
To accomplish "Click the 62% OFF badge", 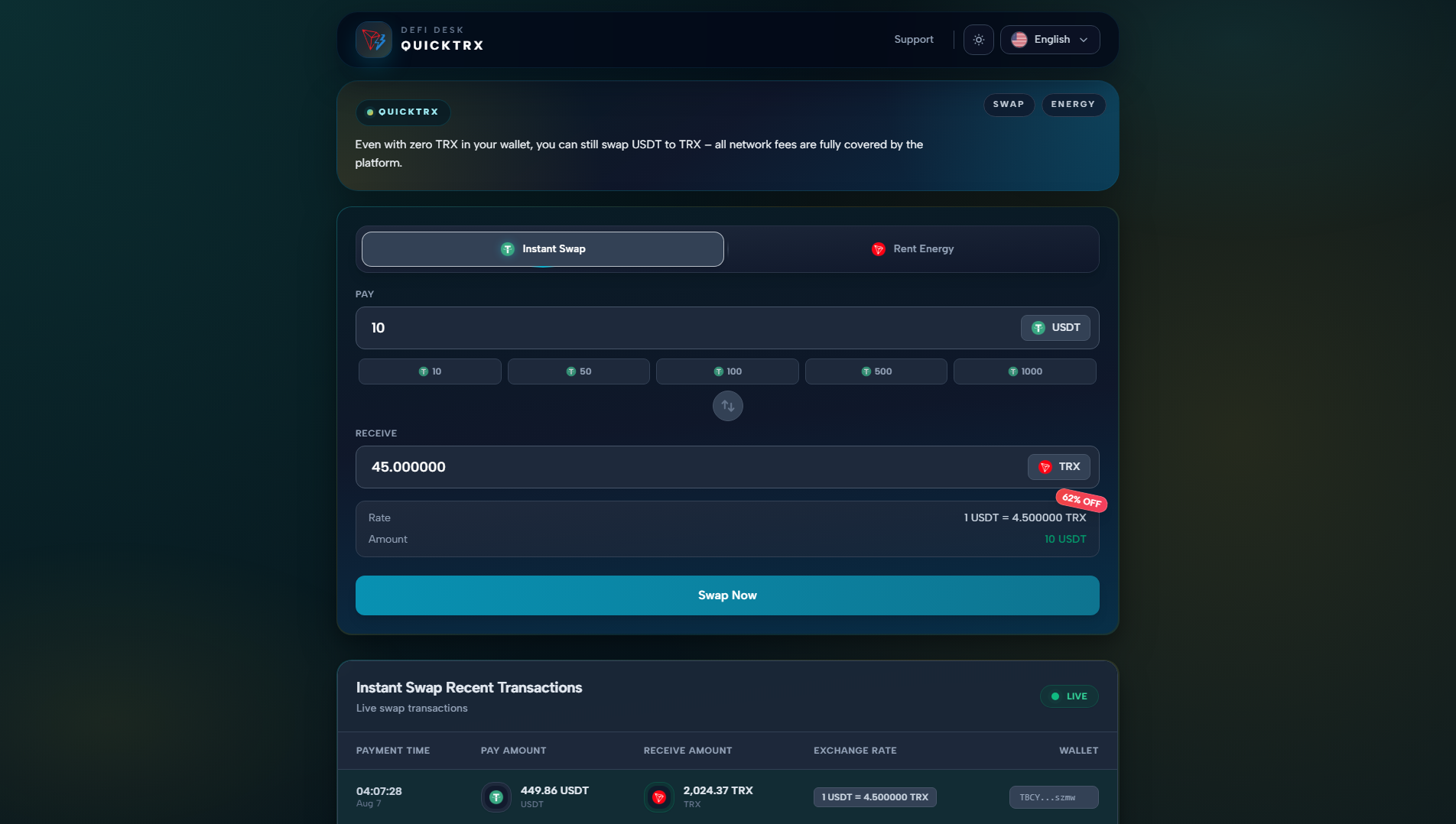I will coord(1081,501).
